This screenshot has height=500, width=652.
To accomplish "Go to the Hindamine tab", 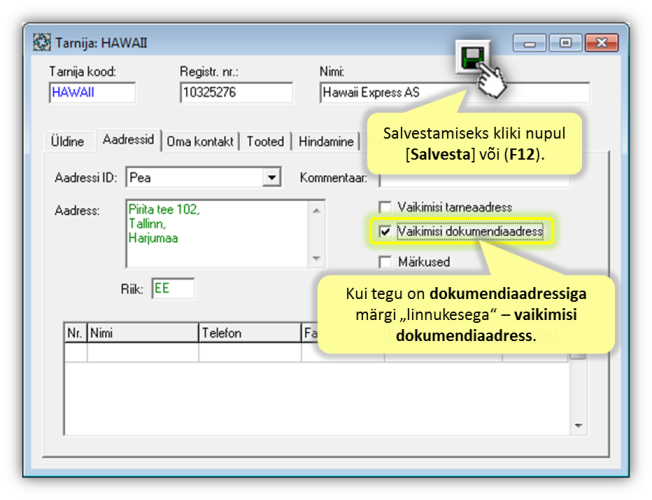I will (x=326, y=142).
